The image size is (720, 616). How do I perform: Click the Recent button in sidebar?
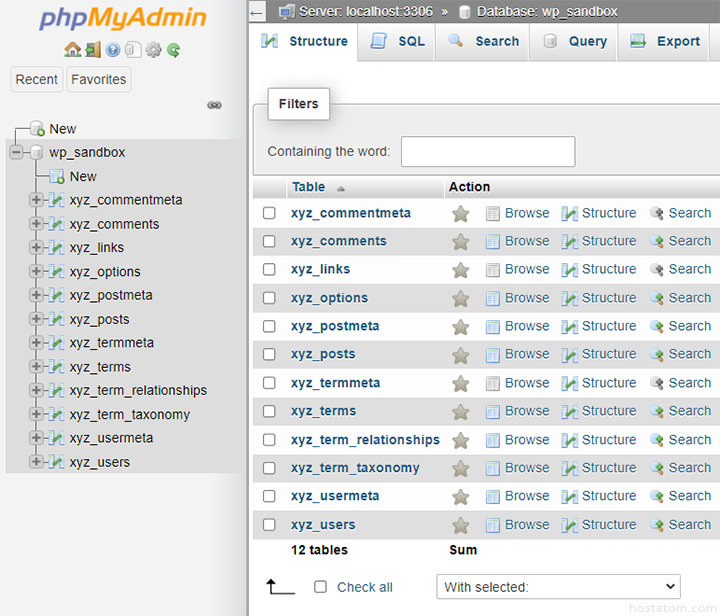point(37,80)
